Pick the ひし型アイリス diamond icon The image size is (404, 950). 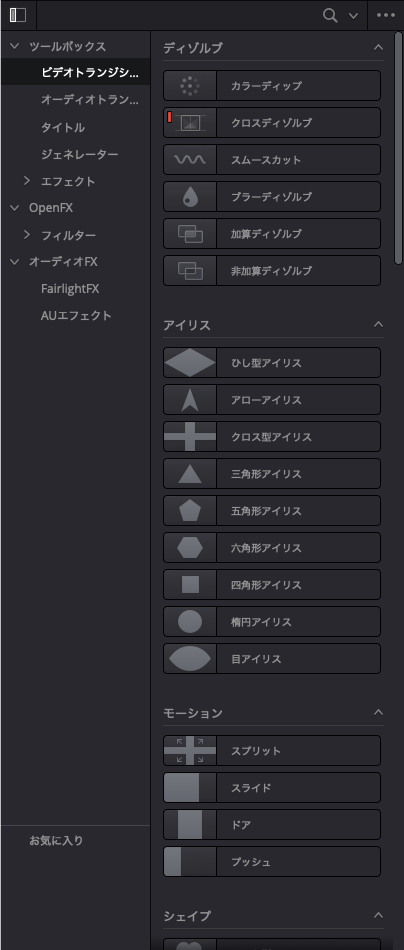(190, 362)
